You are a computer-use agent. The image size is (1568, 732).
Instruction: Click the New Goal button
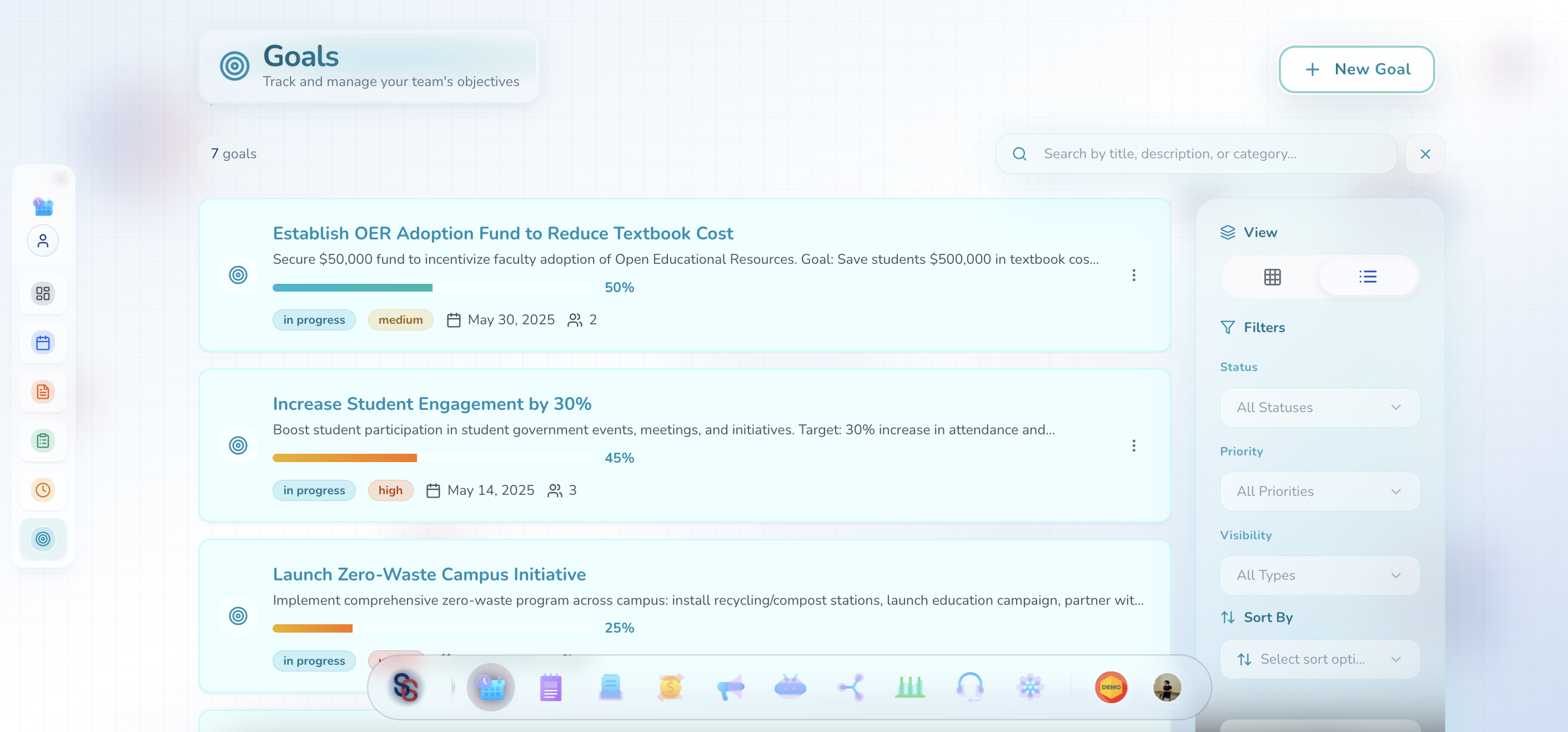pyautogui.click(x=1356, y=69)
